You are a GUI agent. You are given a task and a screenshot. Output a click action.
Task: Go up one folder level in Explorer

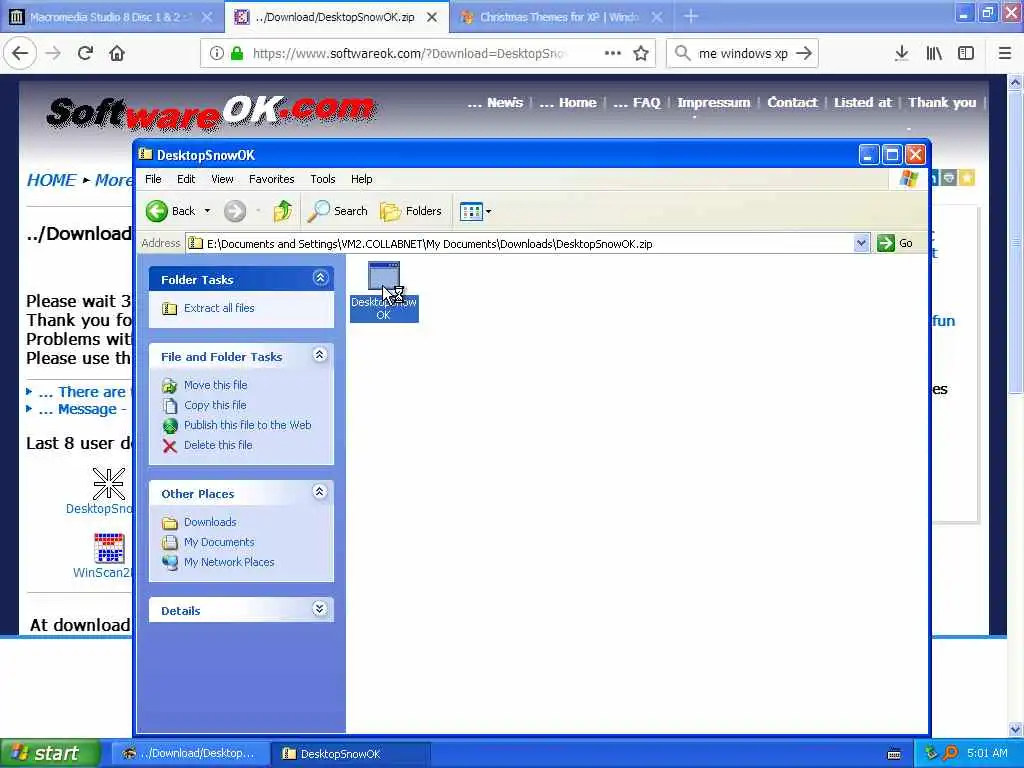pyautogui.click(x=282, y=211)
